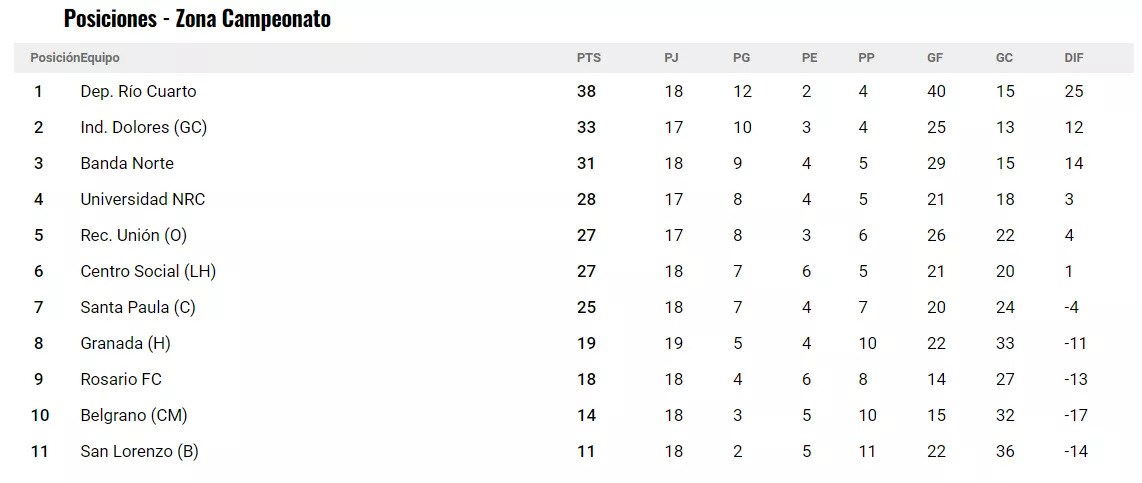Image resolution: width=1142 pixels, height=483 pixels.
Task: Sort by the PTS column header
Action: (x=589, y=58)
